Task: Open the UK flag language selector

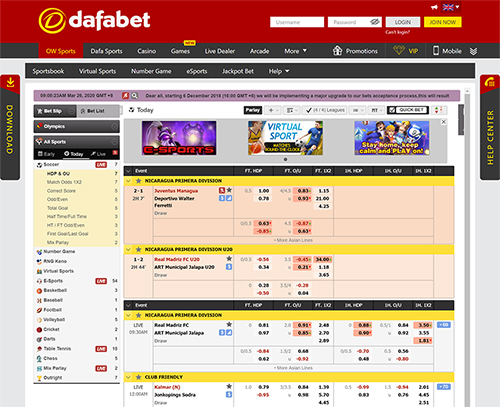Action: (x=451, y=7)
